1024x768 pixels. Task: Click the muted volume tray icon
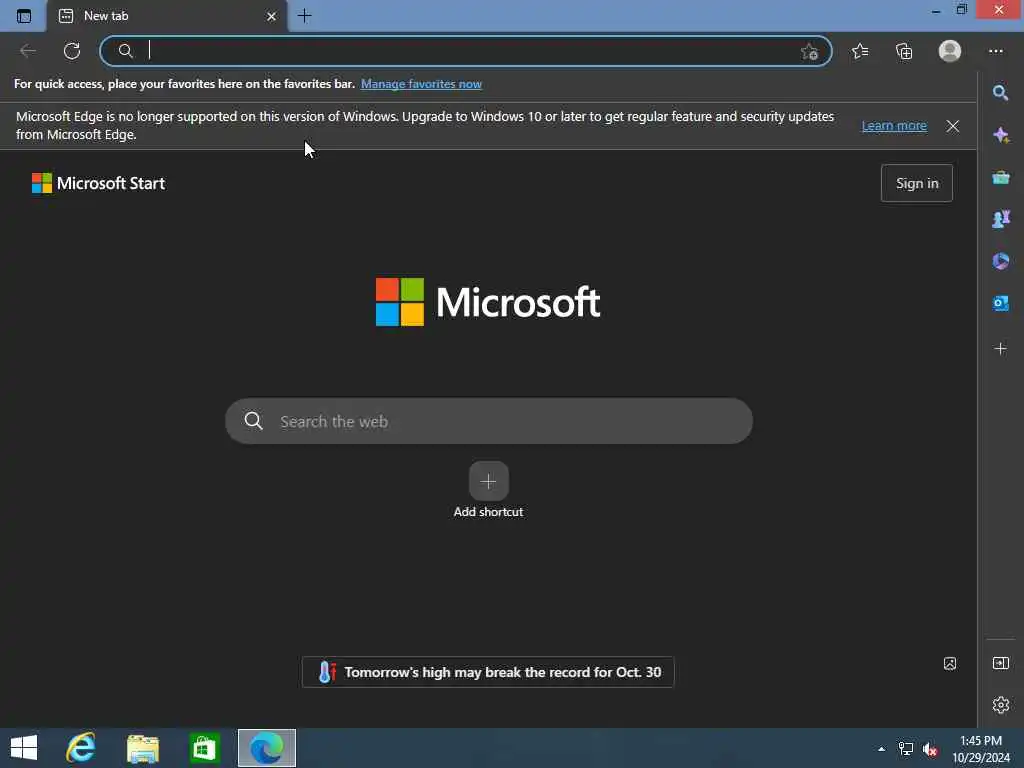(930, 749)
